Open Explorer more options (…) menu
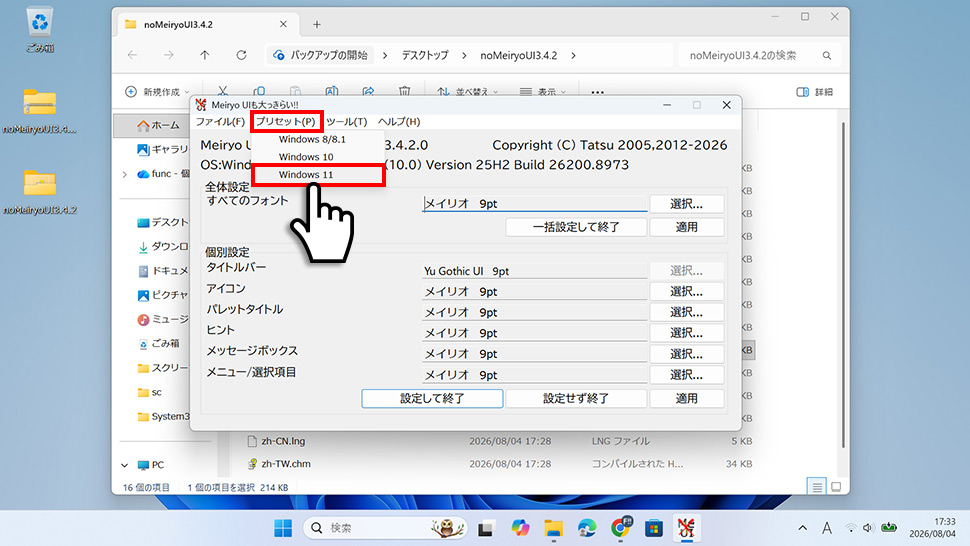The width and height of the screenshot is (970, 546). pos(597,92)
